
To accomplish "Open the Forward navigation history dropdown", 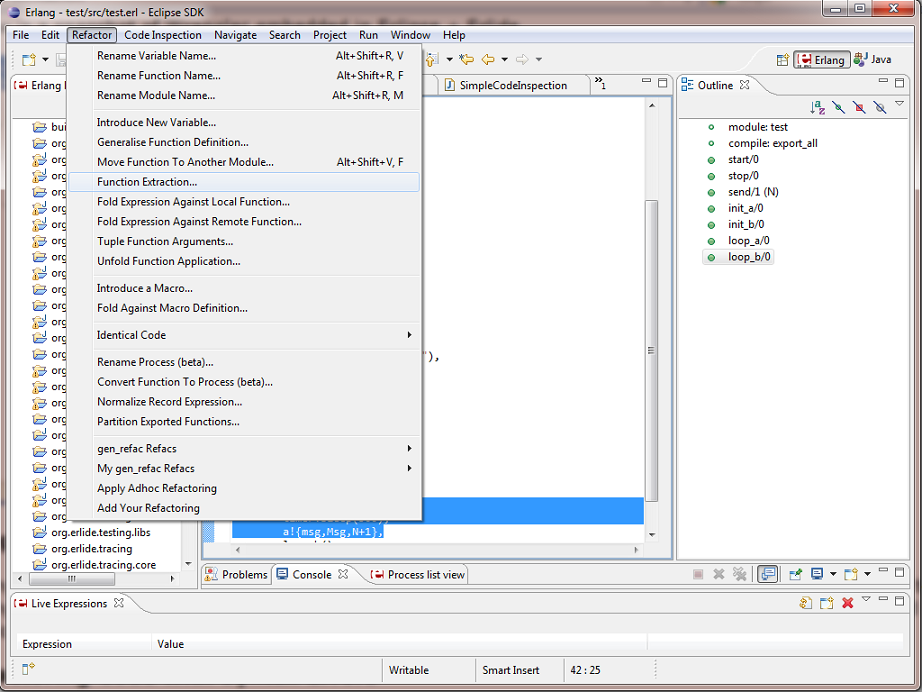I will 538,59.
